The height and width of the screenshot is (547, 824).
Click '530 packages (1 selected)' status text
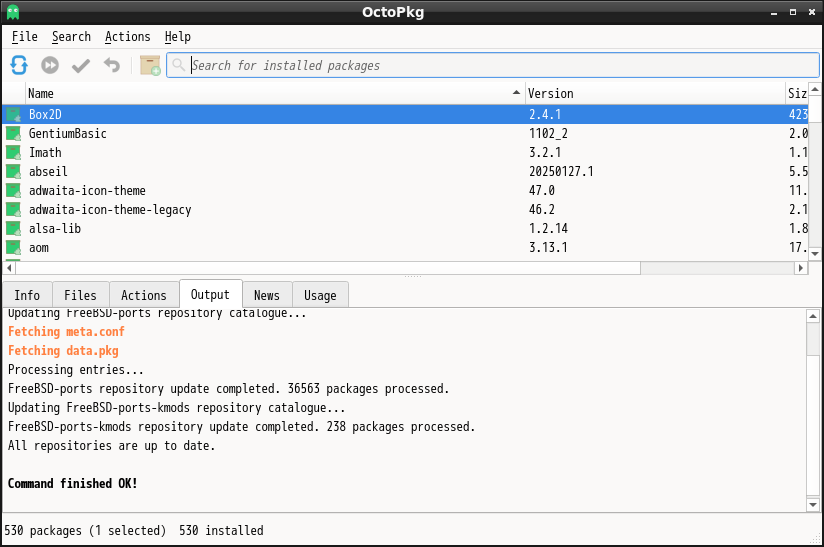85,531
